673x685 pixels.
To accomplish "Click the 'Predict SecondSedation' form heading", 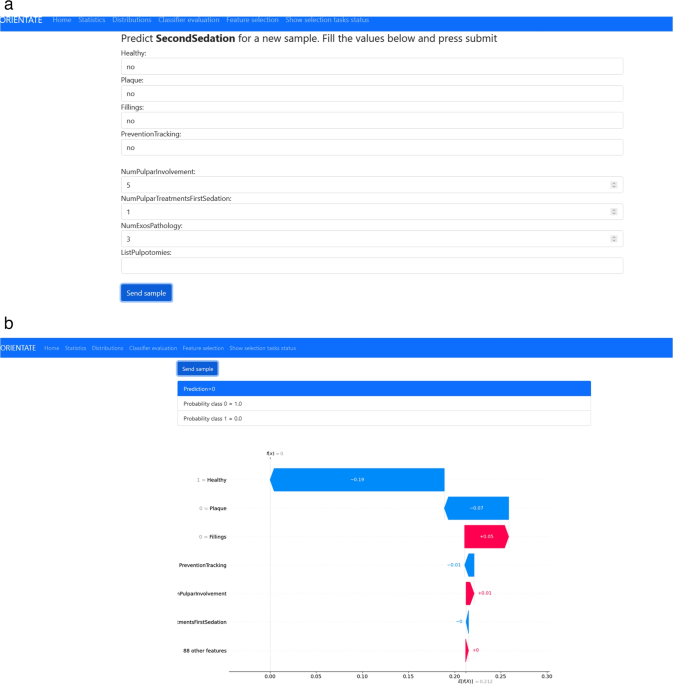I will (309, 38).
